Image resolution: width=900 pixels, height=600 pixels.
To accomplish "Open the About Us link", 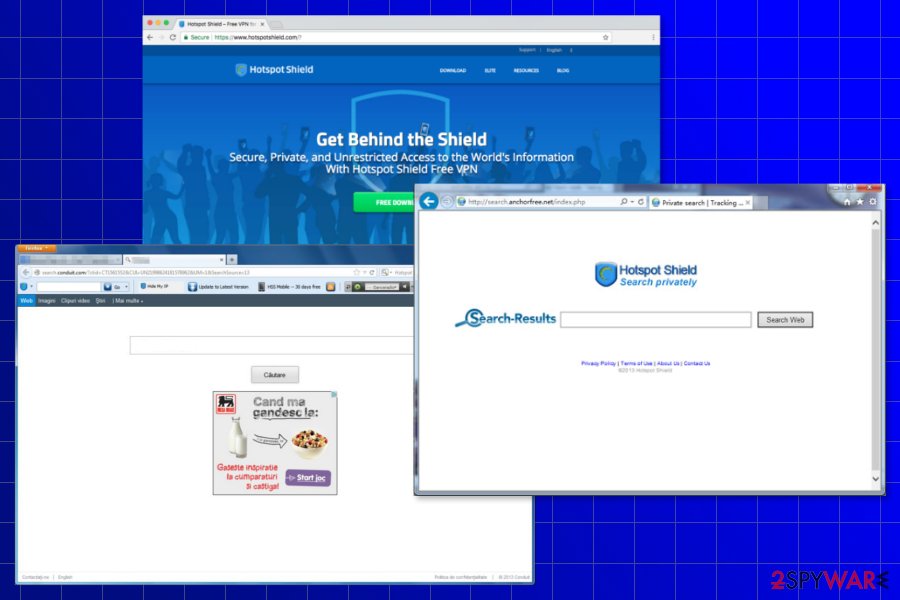I will [x=668, y=363].
